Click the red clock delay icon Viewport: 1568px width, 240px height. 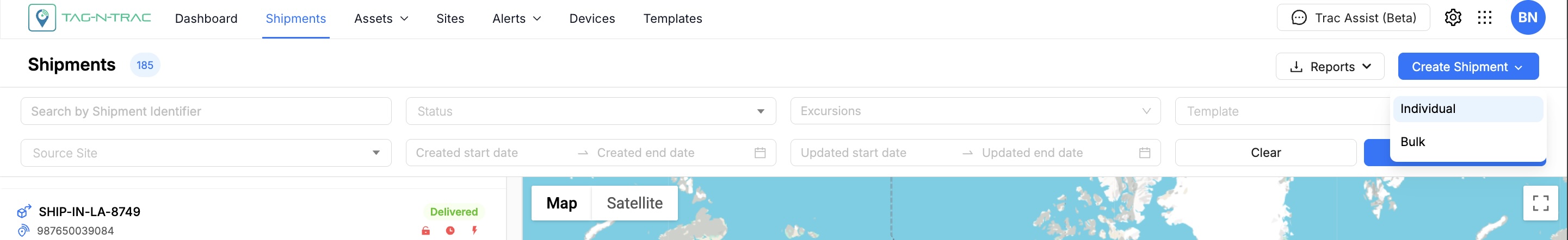[450, 230]
